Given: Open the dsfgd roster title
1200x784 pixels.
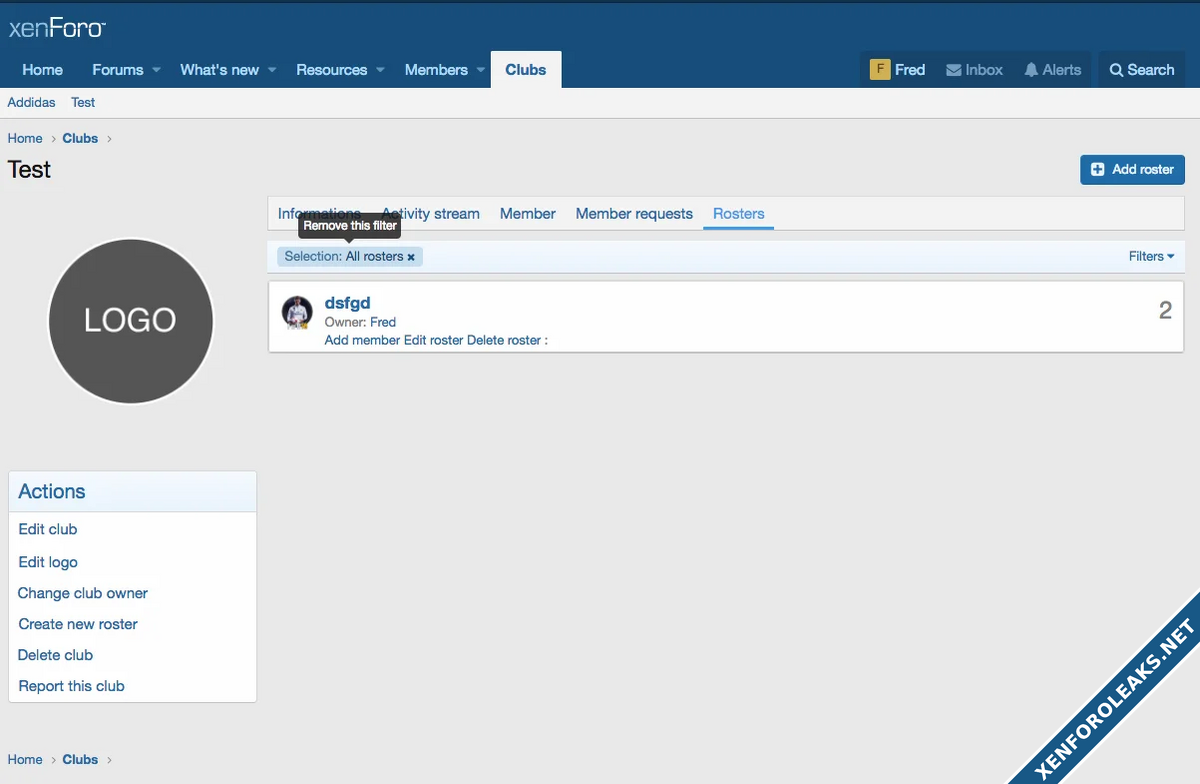Looking at the screenshot, I should click(x=348, y=303).
